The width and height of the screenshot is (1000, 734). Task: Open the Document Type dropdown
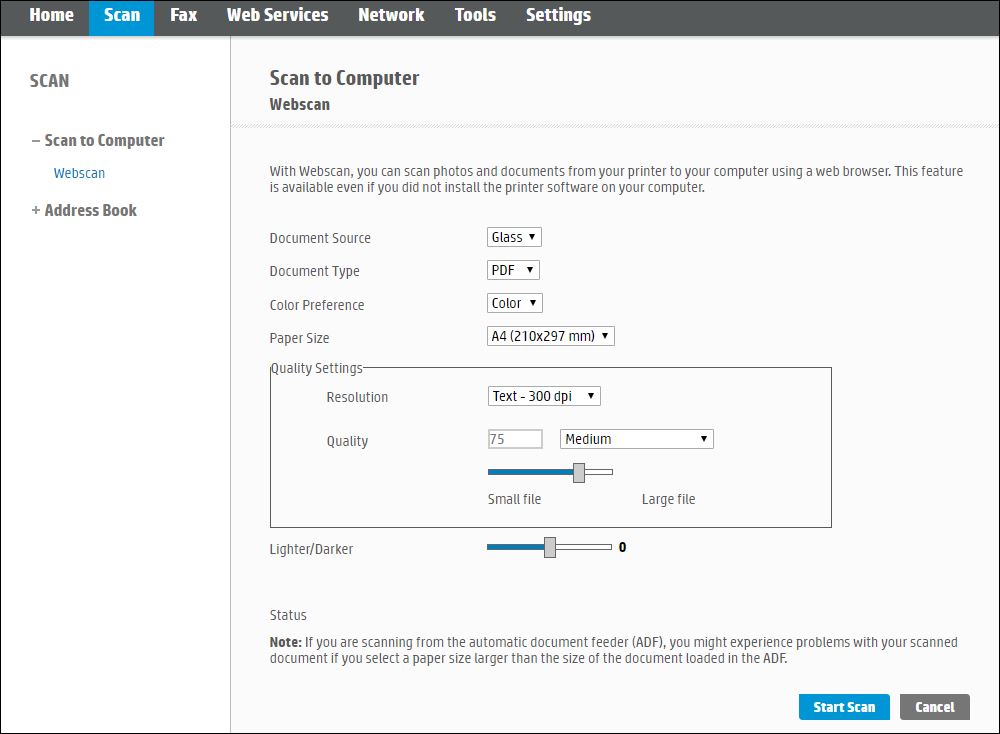(513, 270)
